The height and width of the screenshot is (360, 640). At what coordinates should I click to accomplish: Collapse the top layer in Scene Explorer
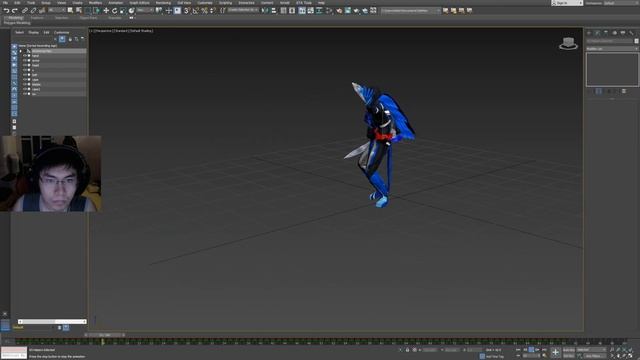click(20, 51)
